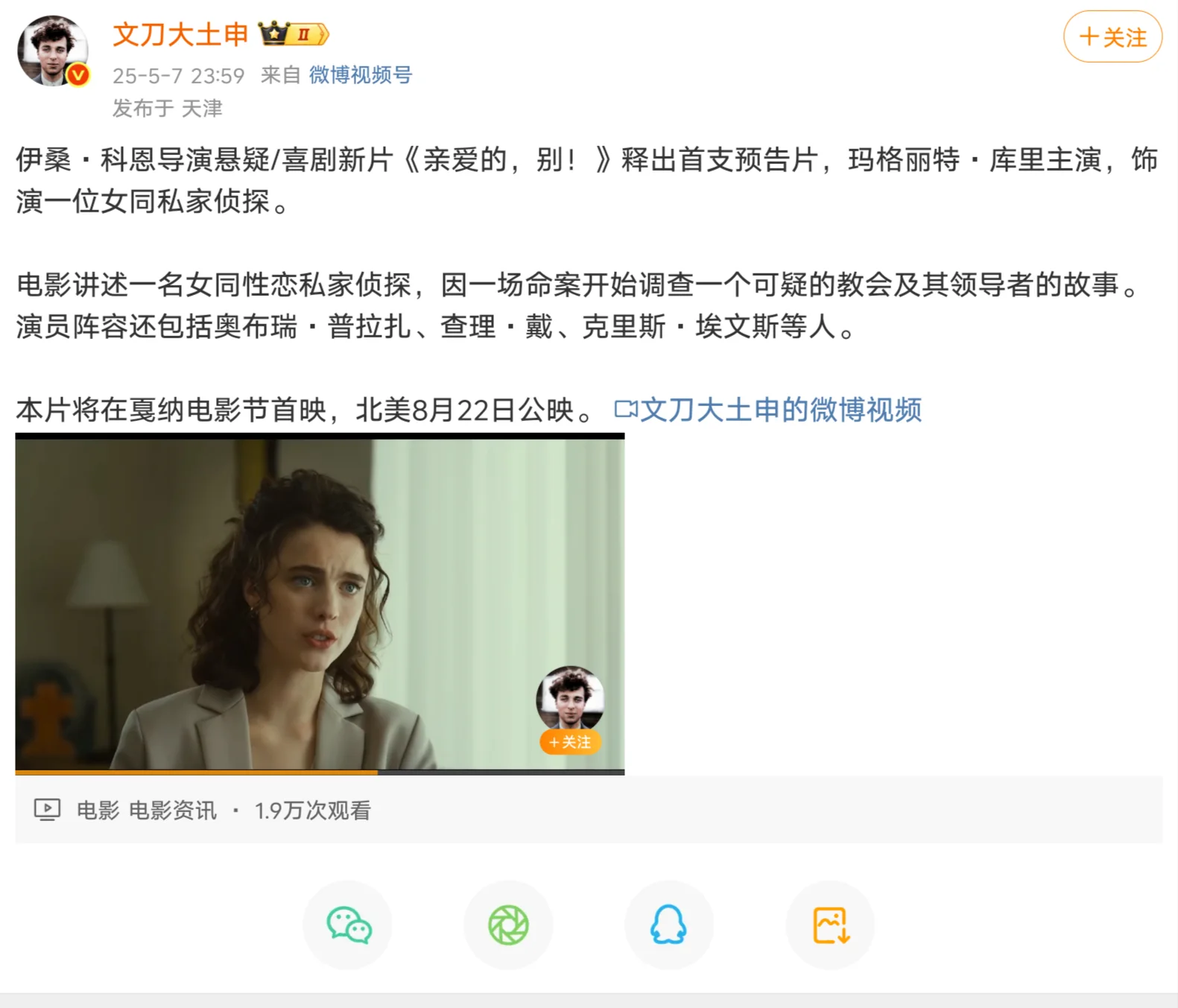Follow the author with +关注 button
The height and width of the screenshot is (1008, 1178).
tap(1112, 37)
